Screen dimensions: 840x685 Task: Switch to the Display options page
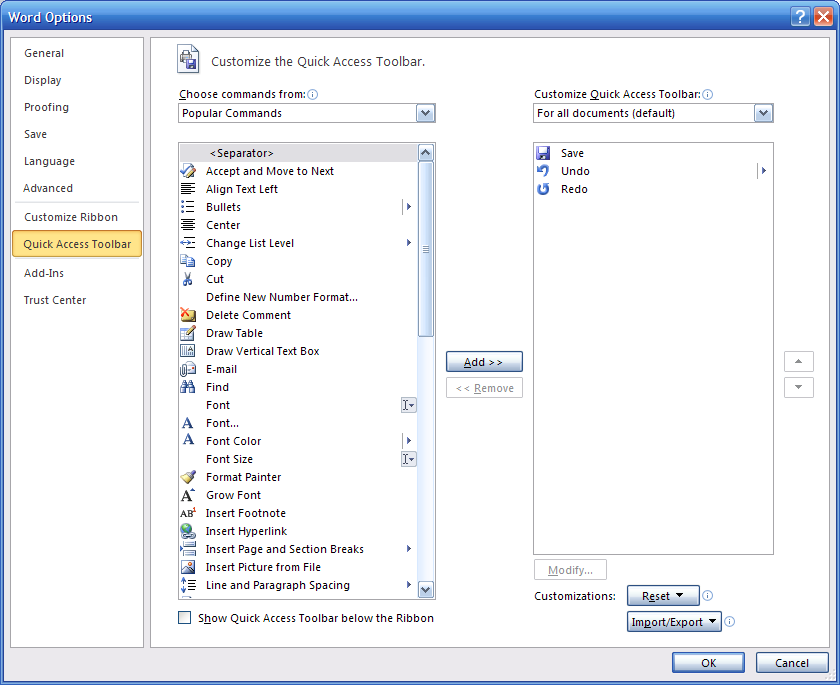click(x=77, y=80)
